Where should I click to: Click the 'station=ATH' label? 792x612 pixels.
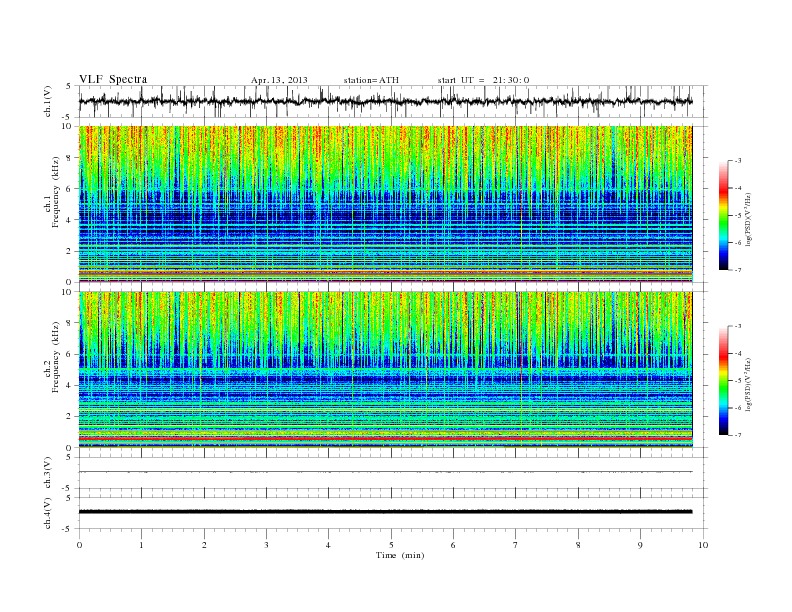coord(371,80)
